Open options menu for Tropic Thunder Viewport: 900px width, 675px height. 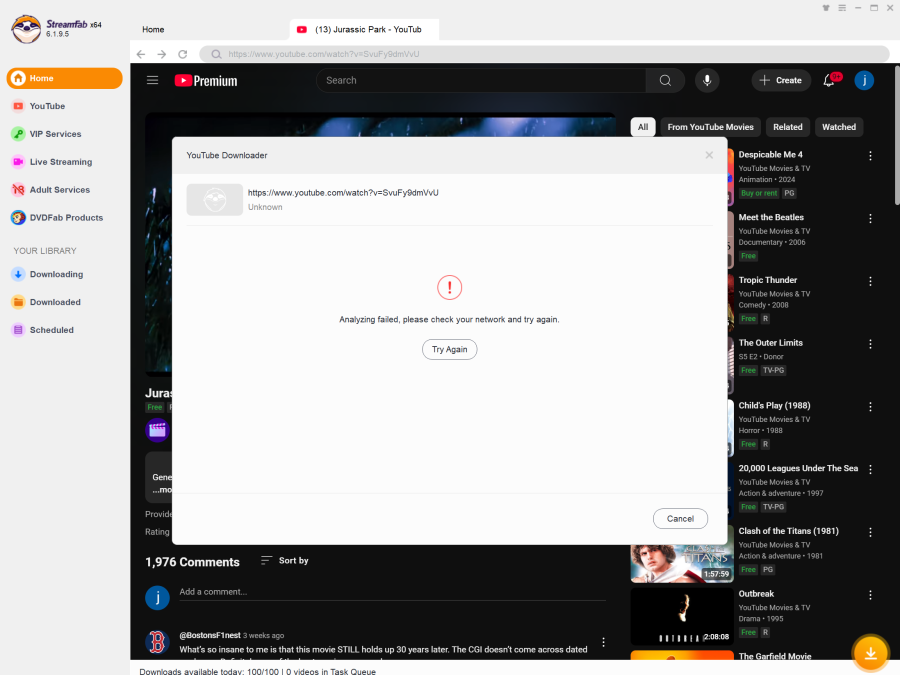(x=870, y=281)
